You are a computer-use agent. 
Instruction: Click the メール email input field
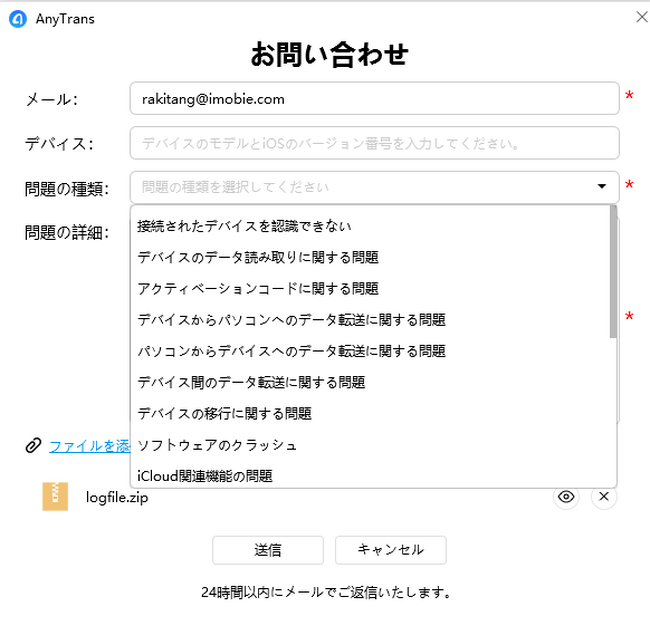pyautogui.click(x=374, y=99)
